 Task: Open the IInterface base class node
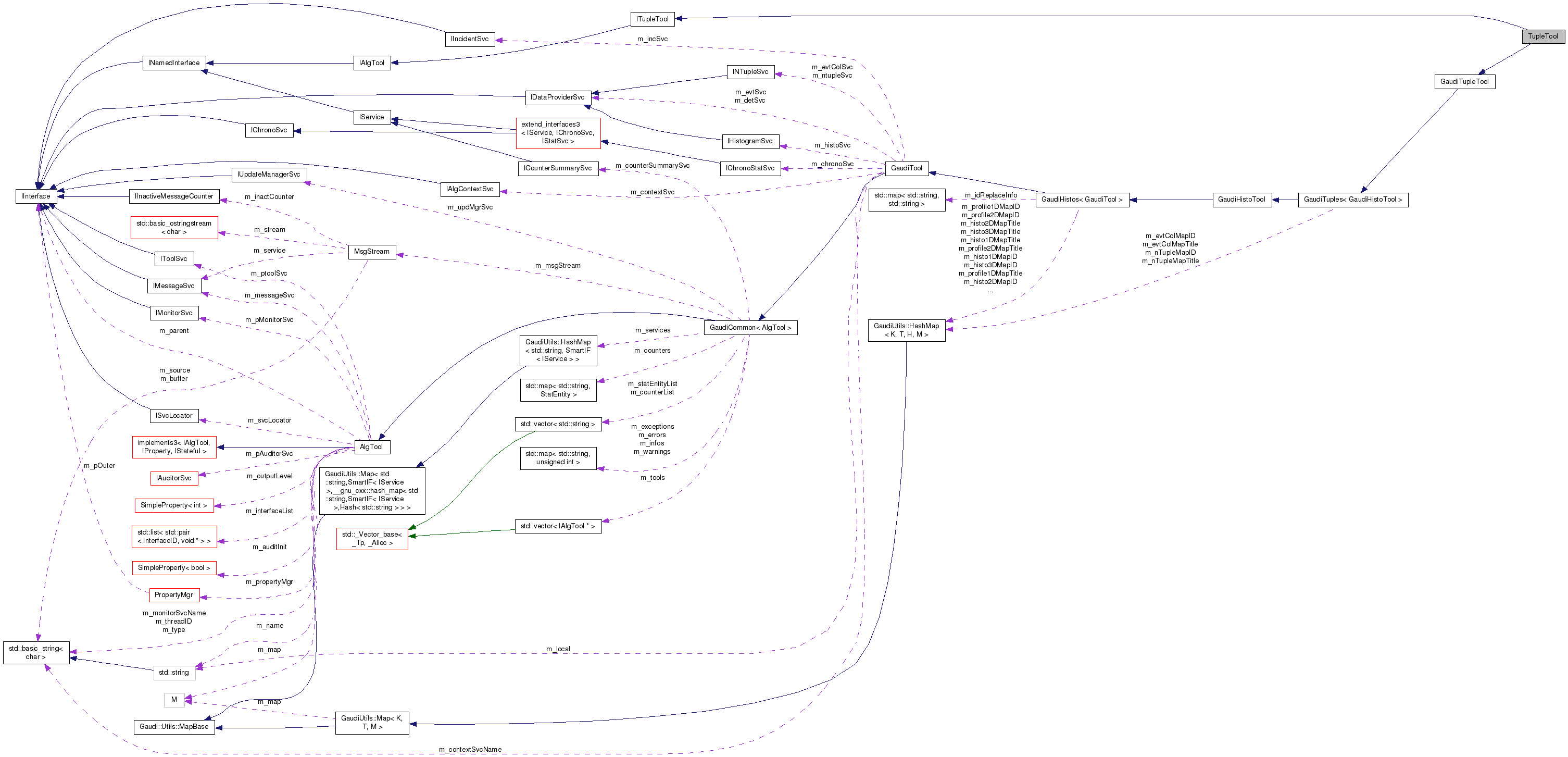35,196
